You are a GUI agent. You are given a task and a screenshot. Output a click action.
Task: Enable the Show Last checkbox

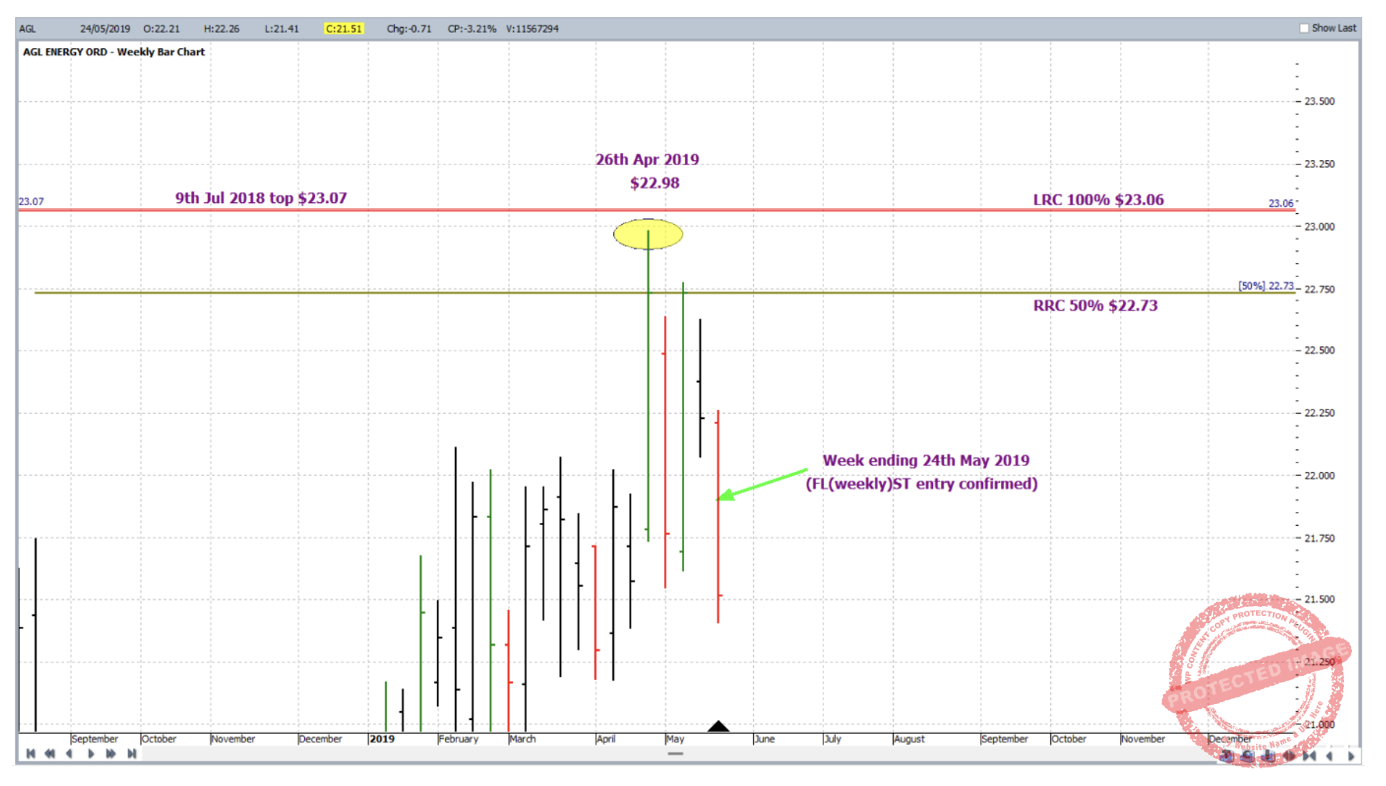tap(1304, 28)
